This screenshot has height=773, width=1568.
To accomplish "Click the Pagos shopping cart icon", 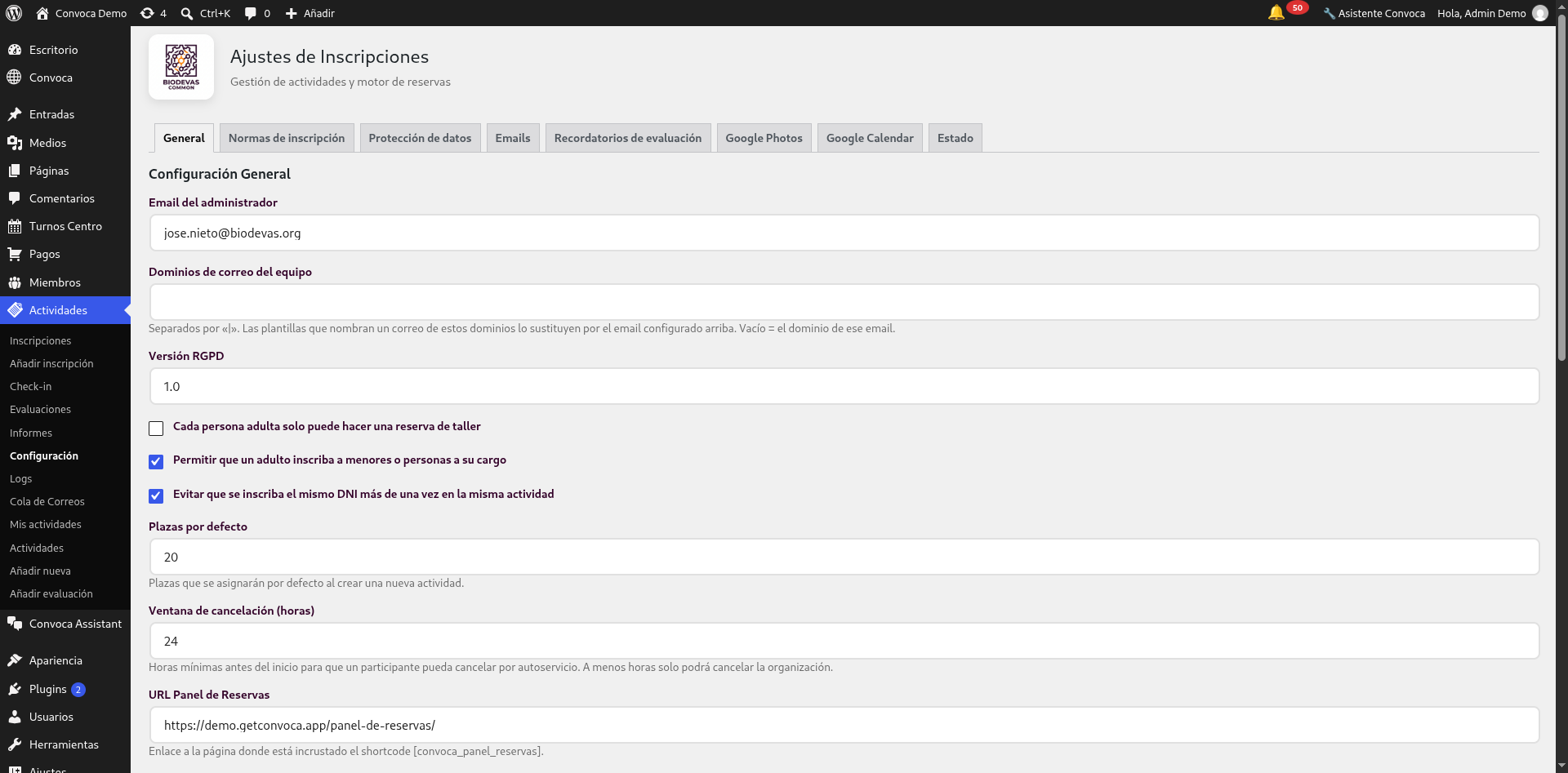I will coord(15,254).
